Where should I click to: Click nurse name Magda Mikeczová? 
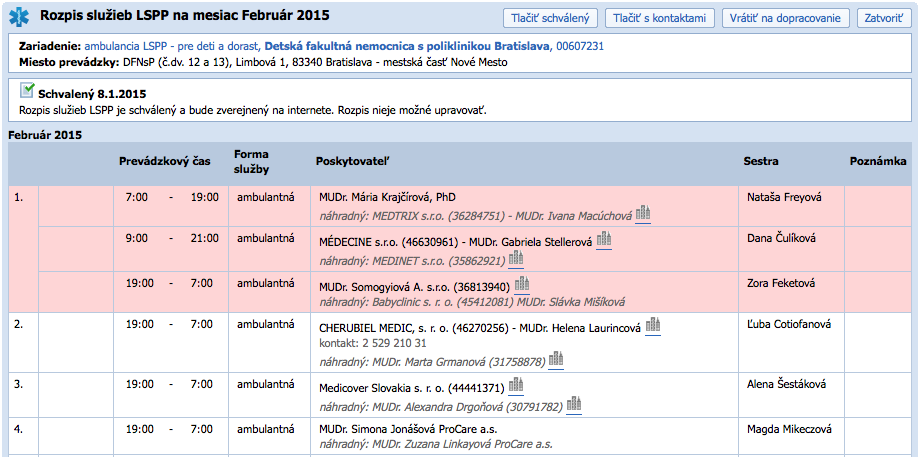coord(789,429)
